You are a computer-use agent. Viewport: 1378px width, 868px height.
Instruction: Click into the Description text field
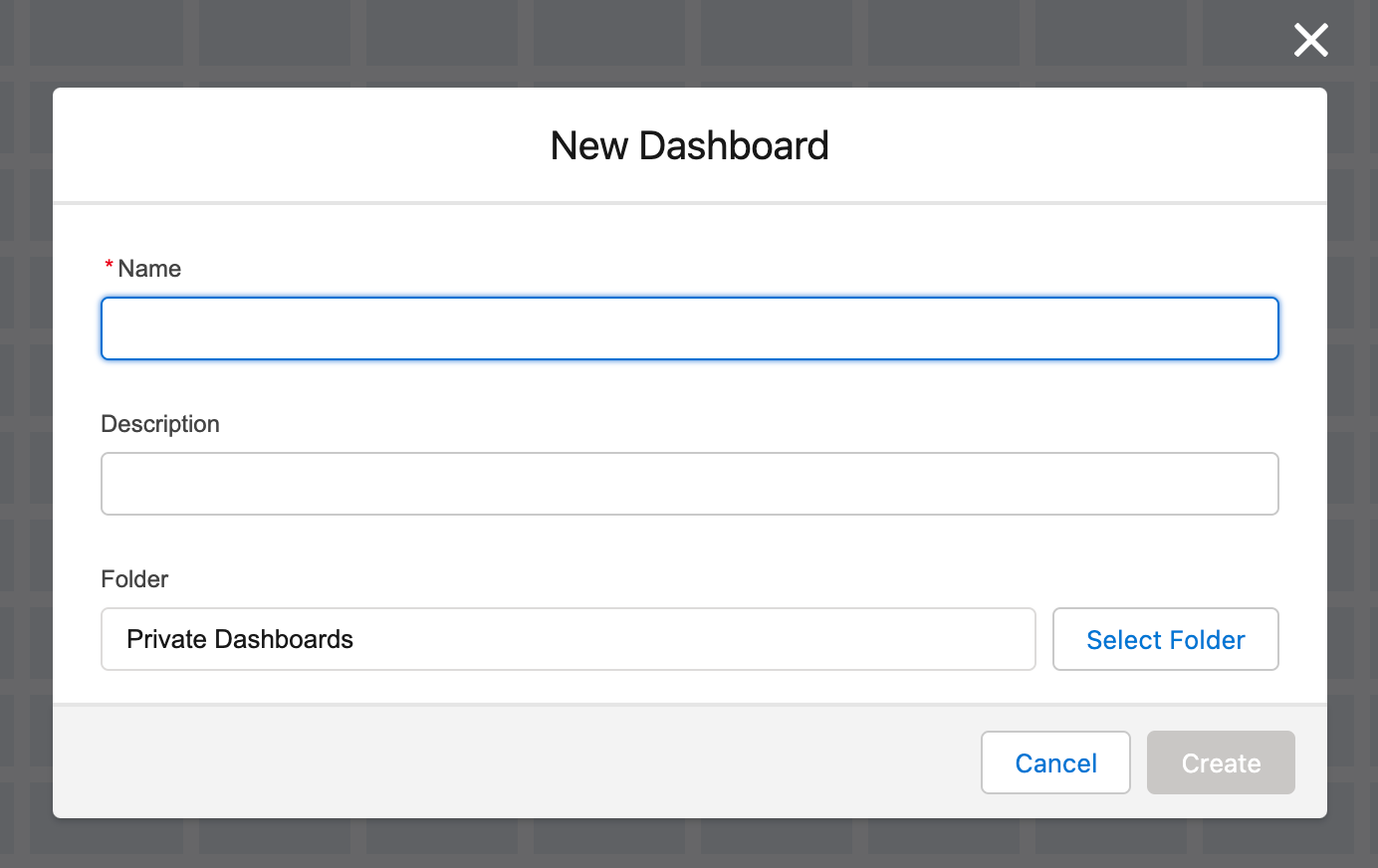coord(689,484)
